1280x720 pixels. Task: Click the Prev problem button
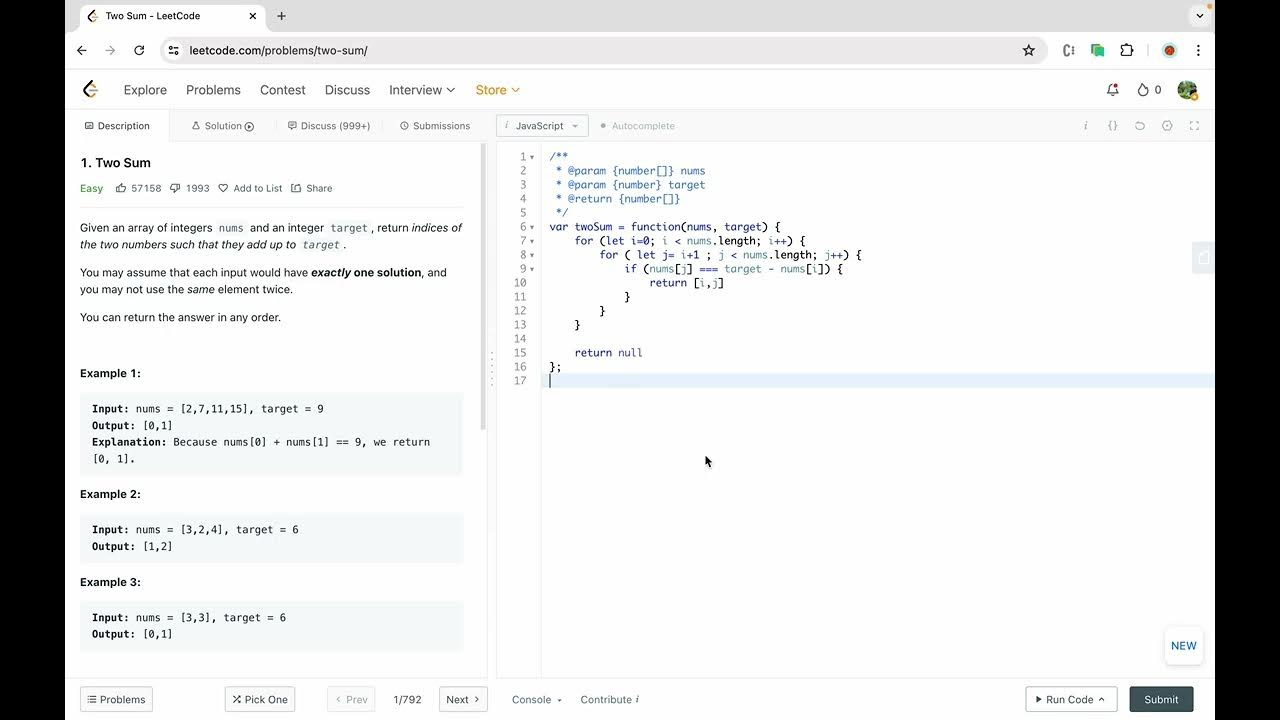coord(351,700)
